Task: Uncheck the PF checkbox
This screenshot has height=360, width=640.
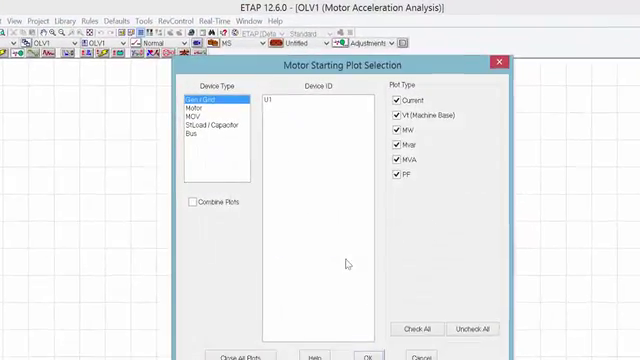Action: (x=396, y=174)
